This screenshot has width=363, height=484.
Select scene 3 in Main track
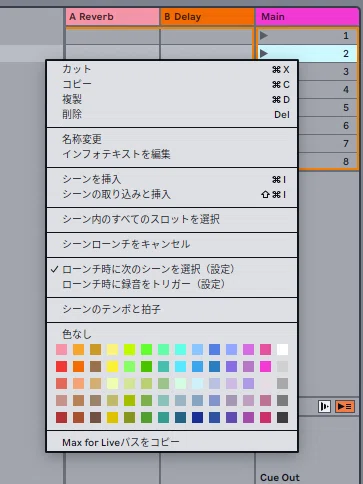pyautogui.click(x=327, y=71)
